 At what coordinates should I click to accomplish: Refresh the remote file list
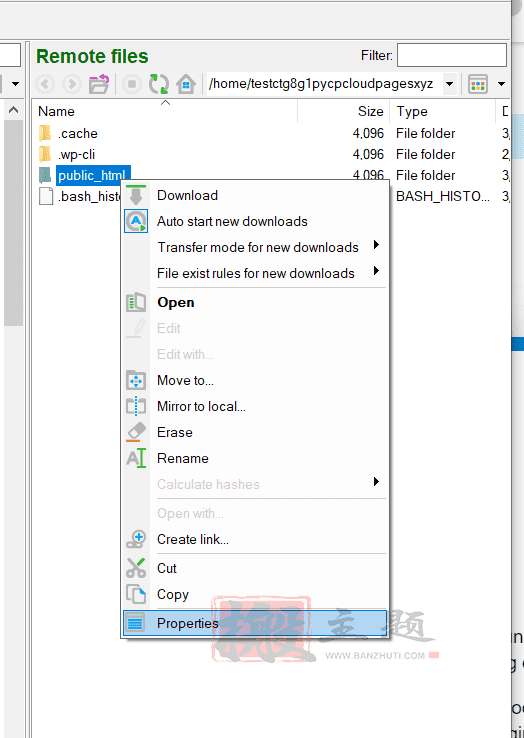159,84
